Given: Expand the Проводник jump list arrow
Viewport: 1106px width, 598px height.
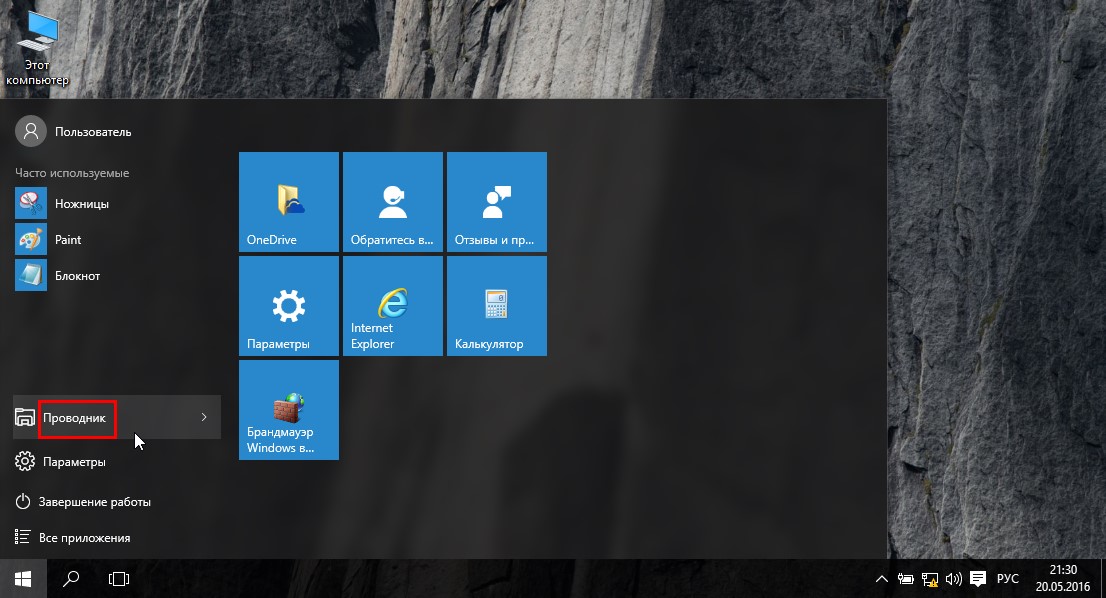Looking at the screenshot, I should [204, 418].
